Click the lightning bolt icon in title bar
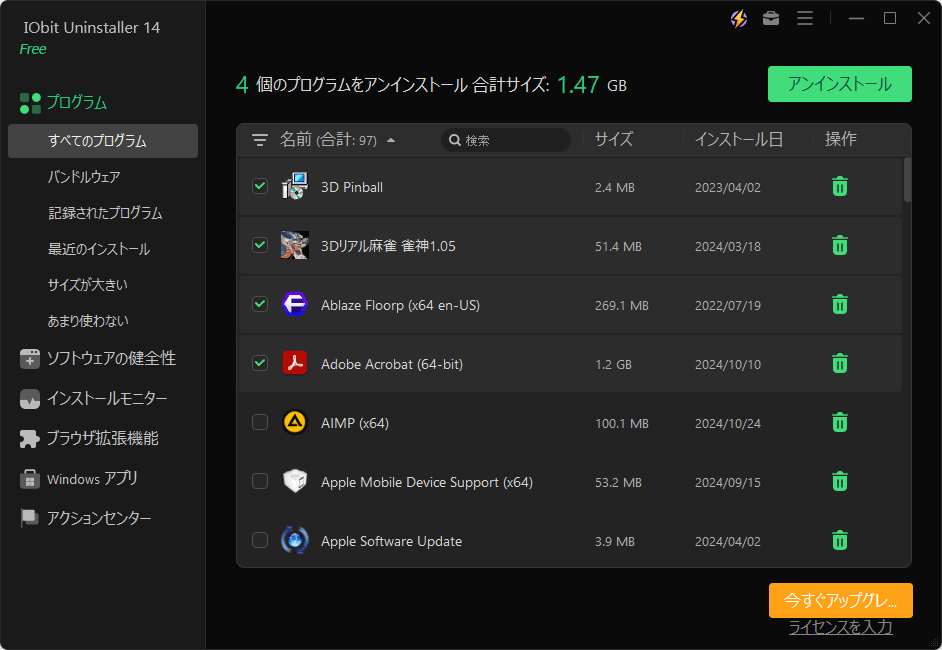Viewport: 942px width, 650px height. (x=738, y=19)
